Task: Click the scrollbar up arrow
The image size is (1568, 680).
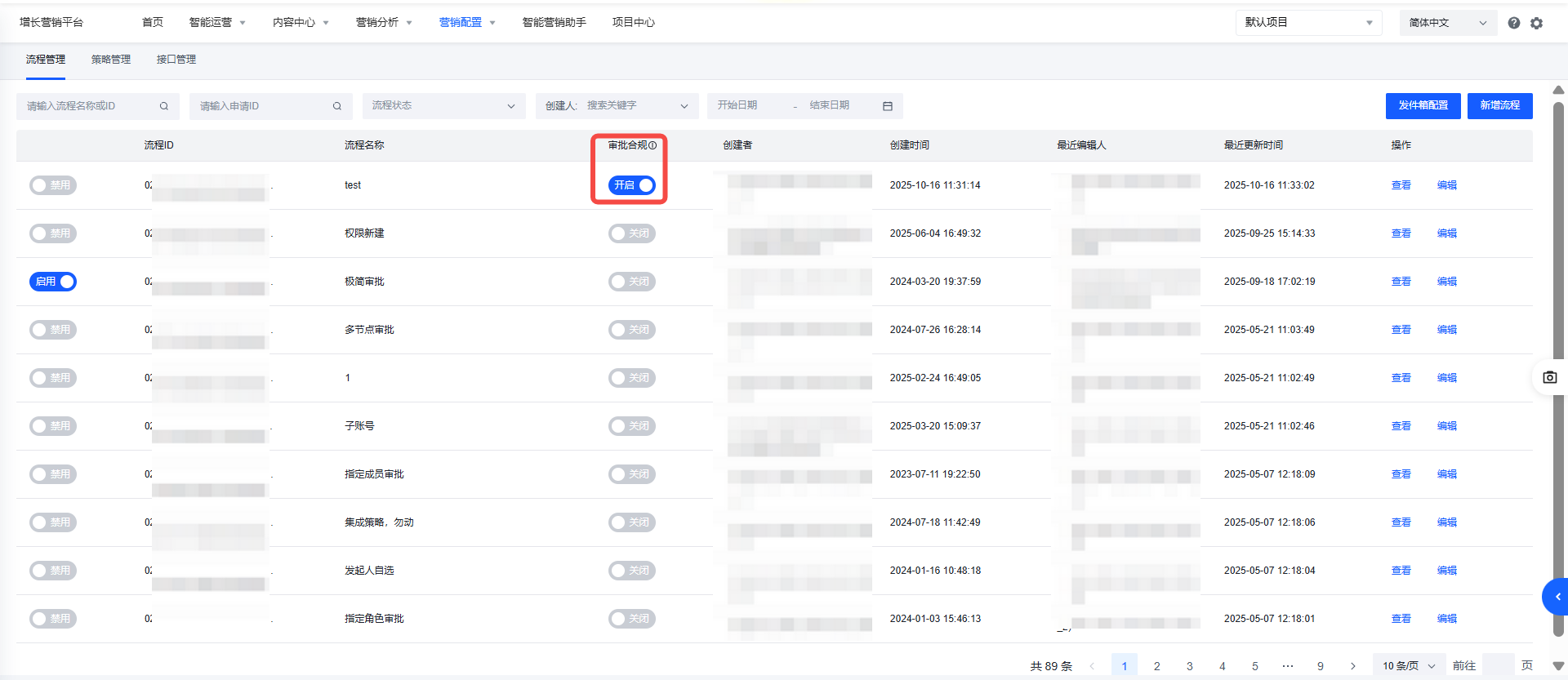Action: click(x=1558, y=90)
